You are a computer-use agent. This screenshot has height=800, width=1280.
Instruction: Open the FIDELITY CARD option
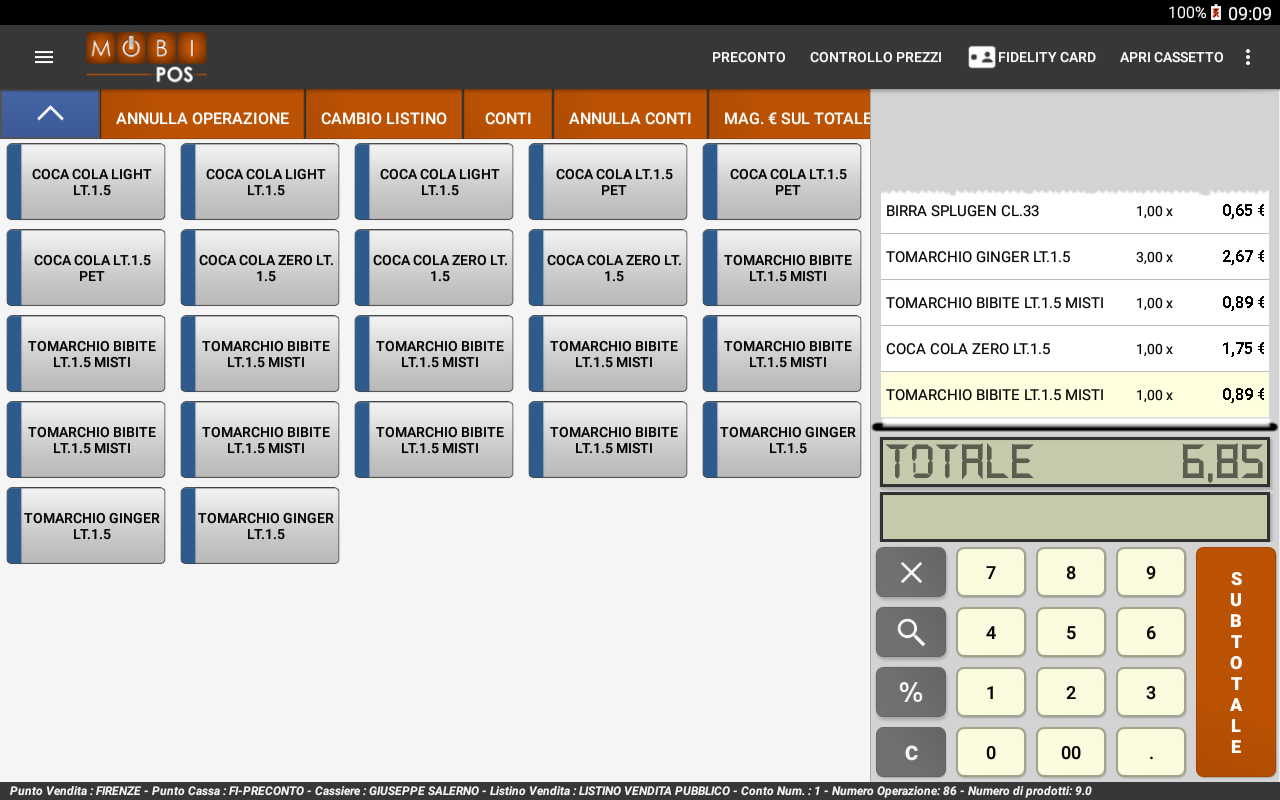[x=1032, y=57]
